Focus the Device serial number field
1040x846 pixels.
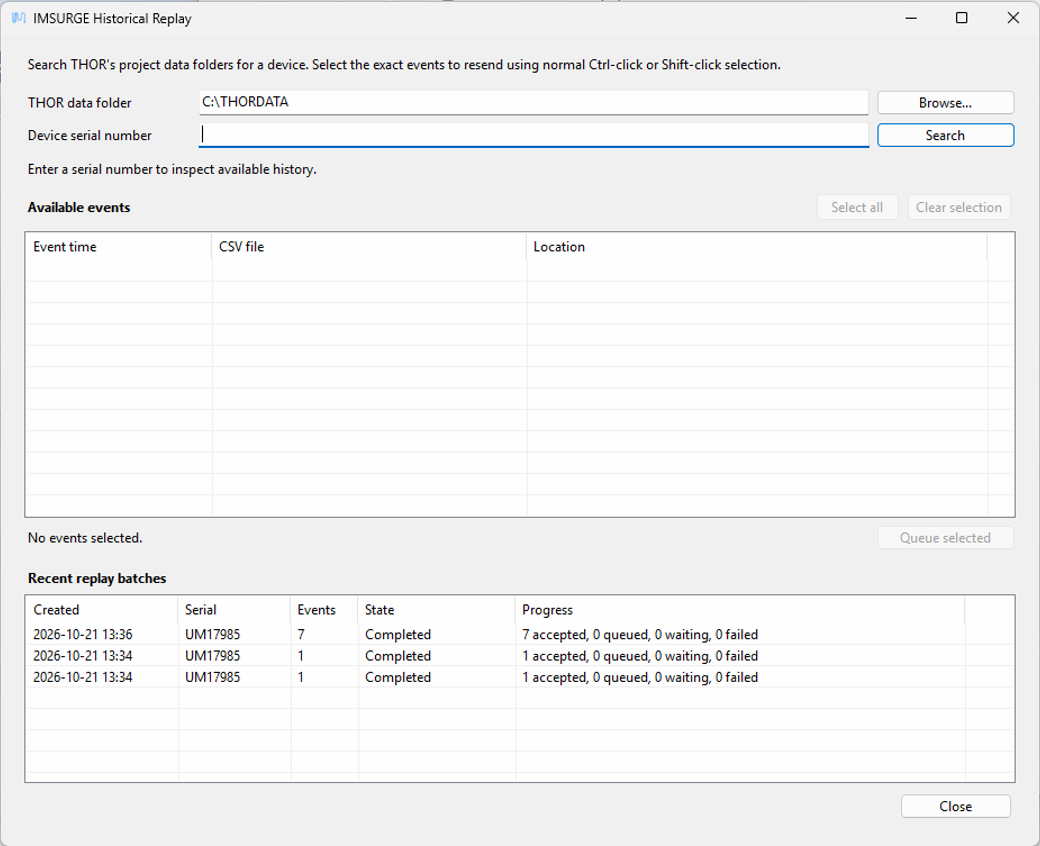tap(533, 135)
